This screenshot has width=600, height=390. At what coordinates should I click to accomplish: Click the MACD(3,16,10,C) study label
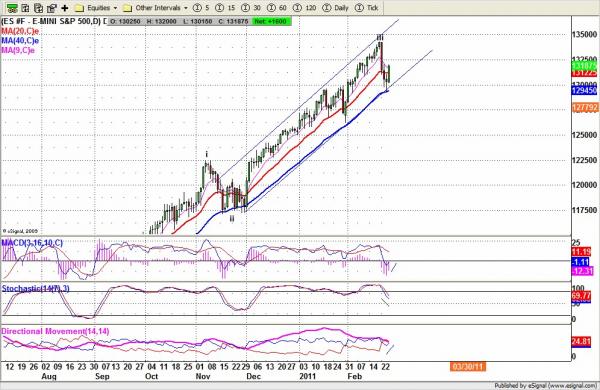(x=32, y=243)
